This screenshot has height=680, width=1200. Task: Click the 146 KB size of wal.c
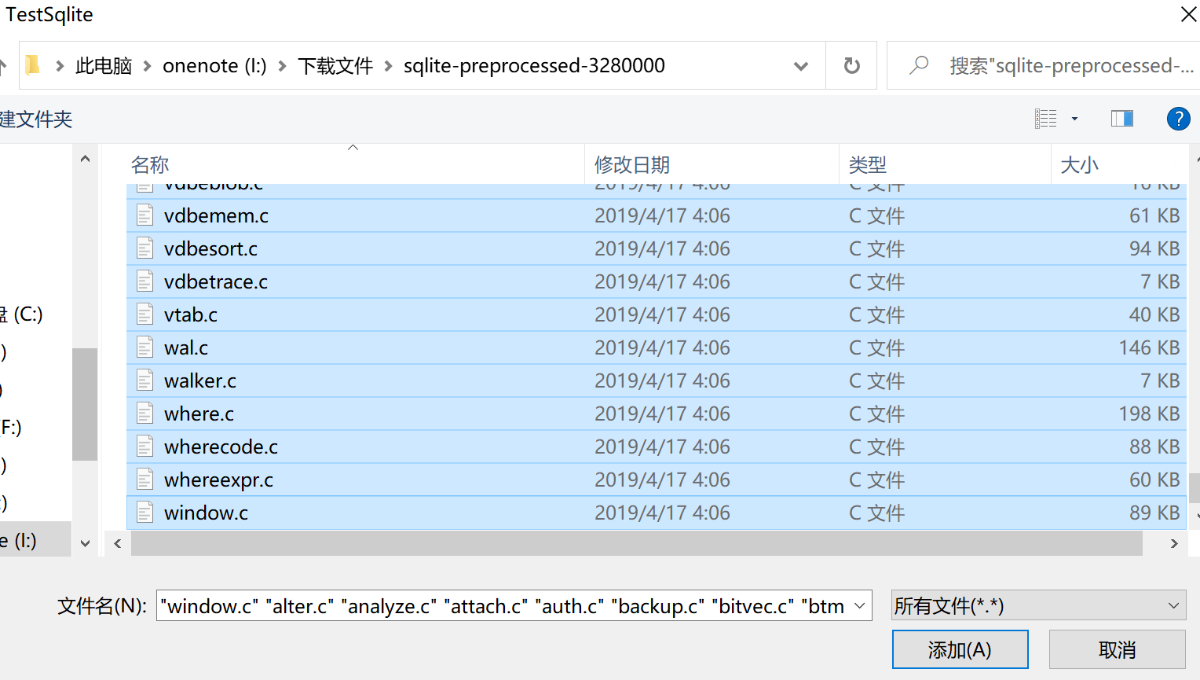pyautogui.click(x=1149, y=347)
